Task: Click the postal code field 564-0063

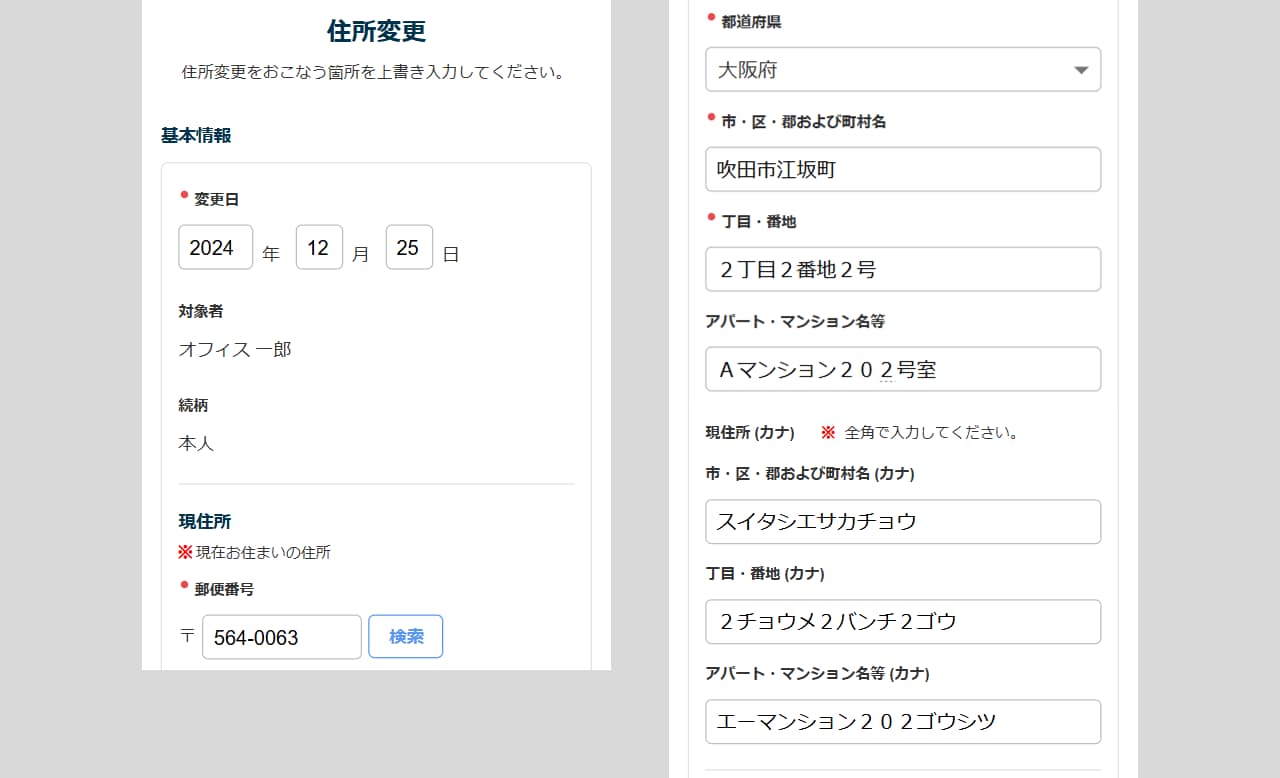Action: coord(282,637)
